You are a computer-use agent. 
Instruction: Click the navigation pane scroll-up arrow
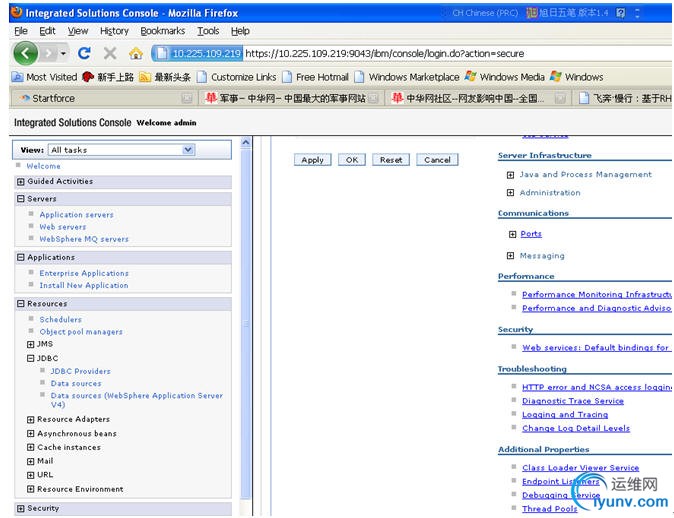246,142
